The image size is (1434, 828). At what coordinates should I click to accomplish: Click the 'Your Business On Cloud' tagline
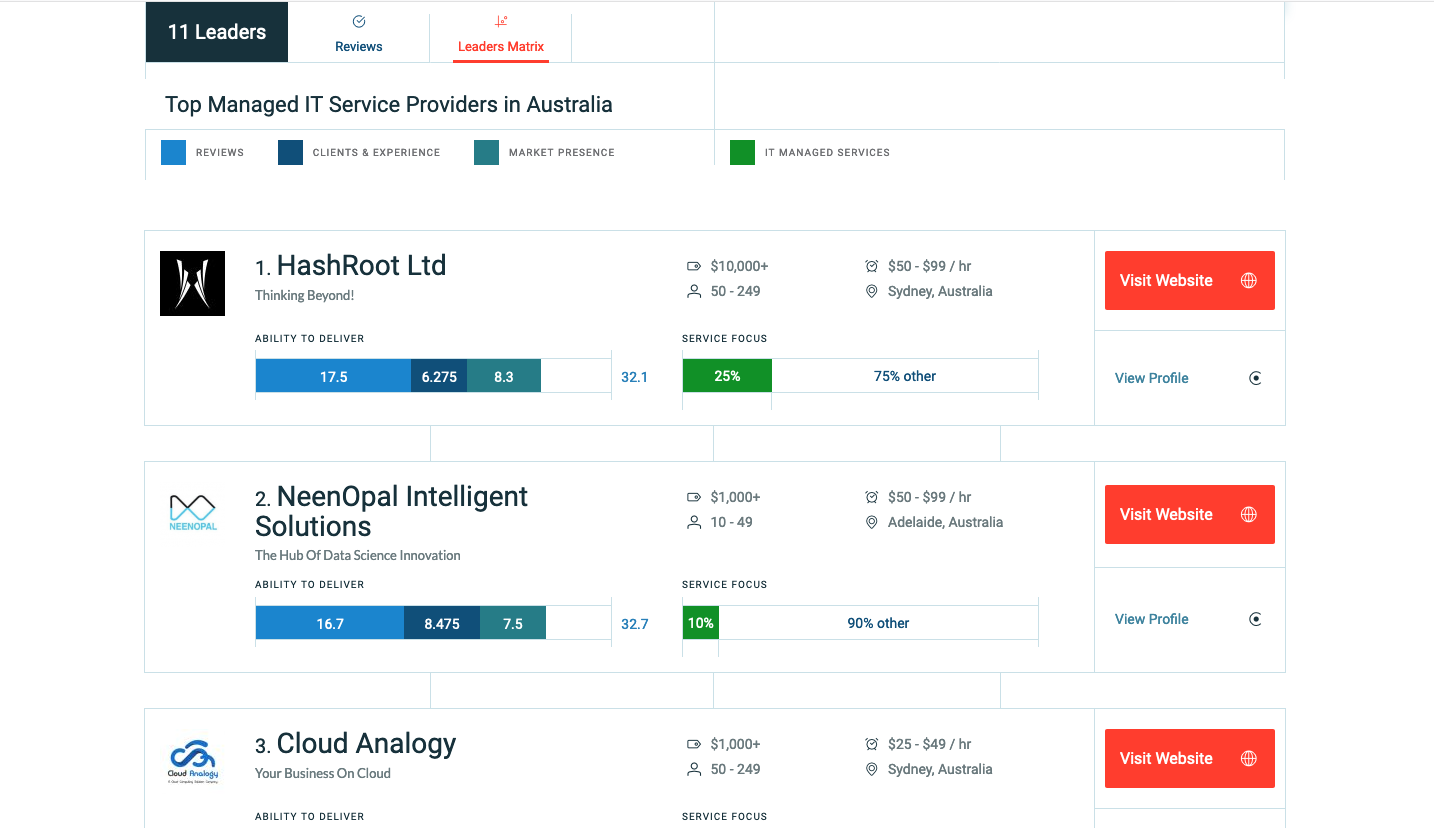pos(323,773)
